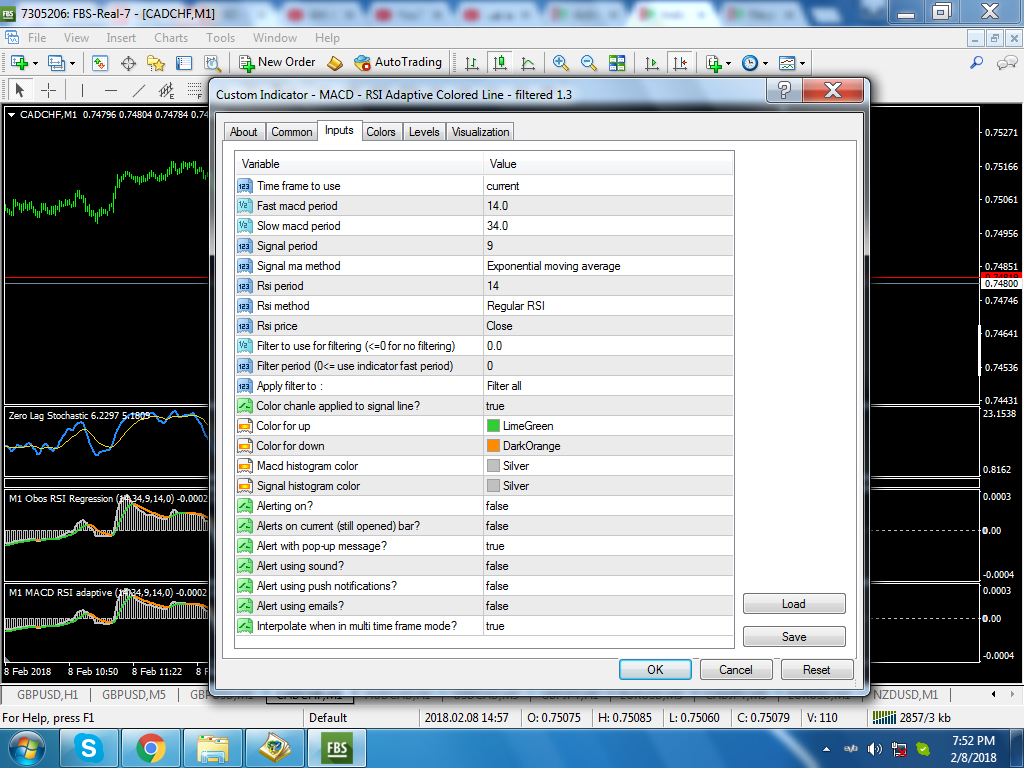
Task: Select the Crosshair tool
Action: [x=49, y=90]
